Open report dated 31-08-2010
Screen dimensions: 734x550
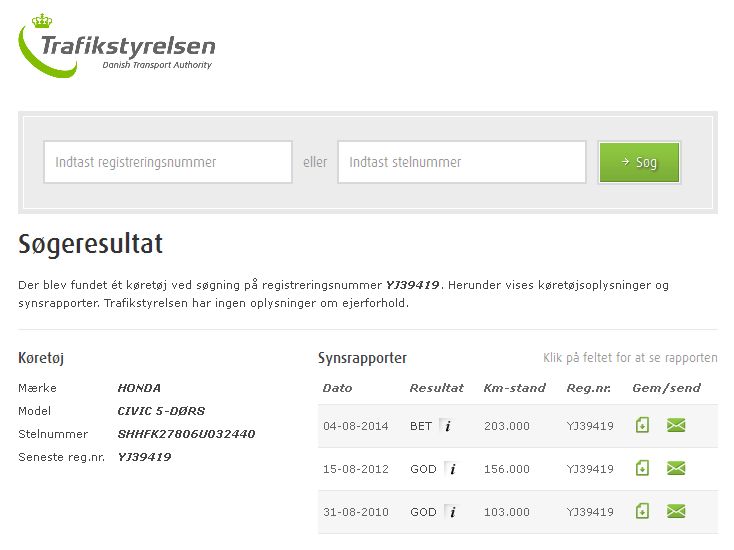tap(356, 512)
